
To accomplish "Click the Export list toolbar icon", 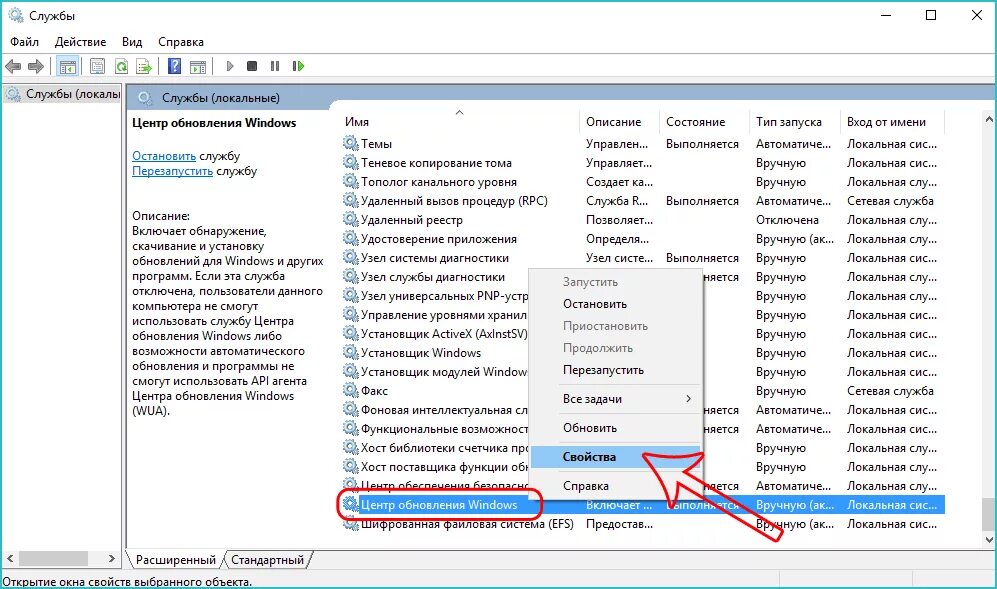I will [144, 66].
